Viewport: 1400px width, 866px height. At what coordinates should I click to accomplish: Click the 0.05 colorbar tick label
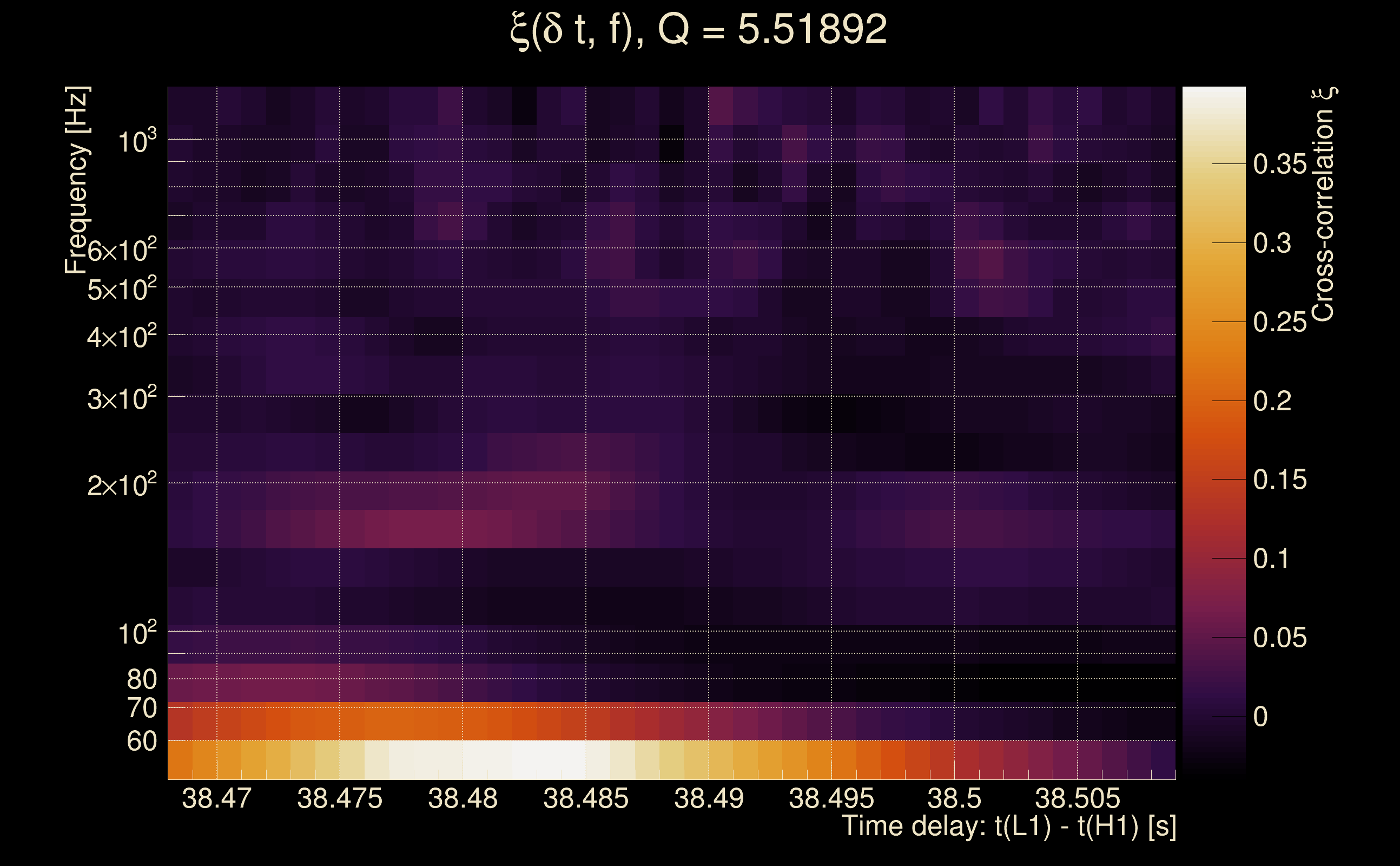tap(1280, 638)
